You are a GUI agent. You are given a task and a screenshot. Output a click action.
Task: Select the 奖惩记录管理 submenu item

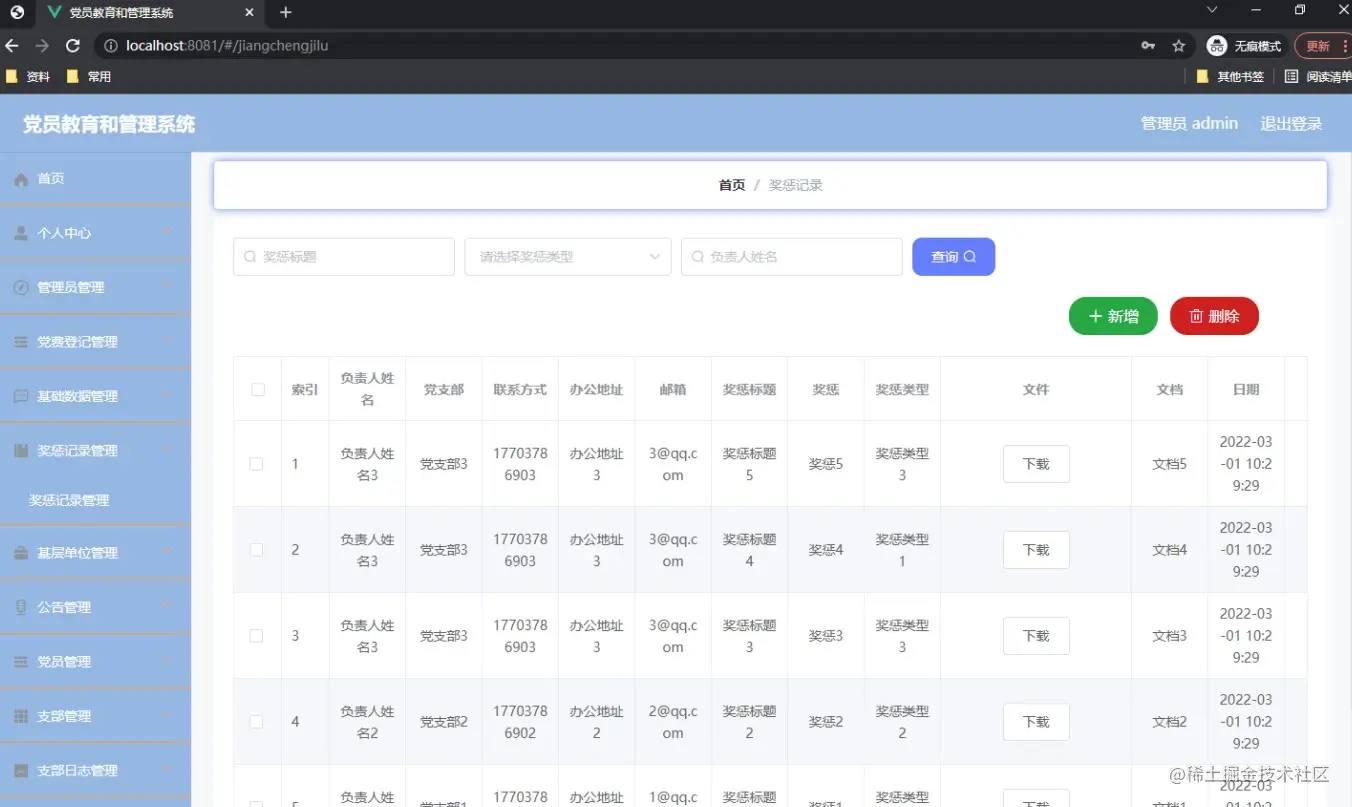95,501
